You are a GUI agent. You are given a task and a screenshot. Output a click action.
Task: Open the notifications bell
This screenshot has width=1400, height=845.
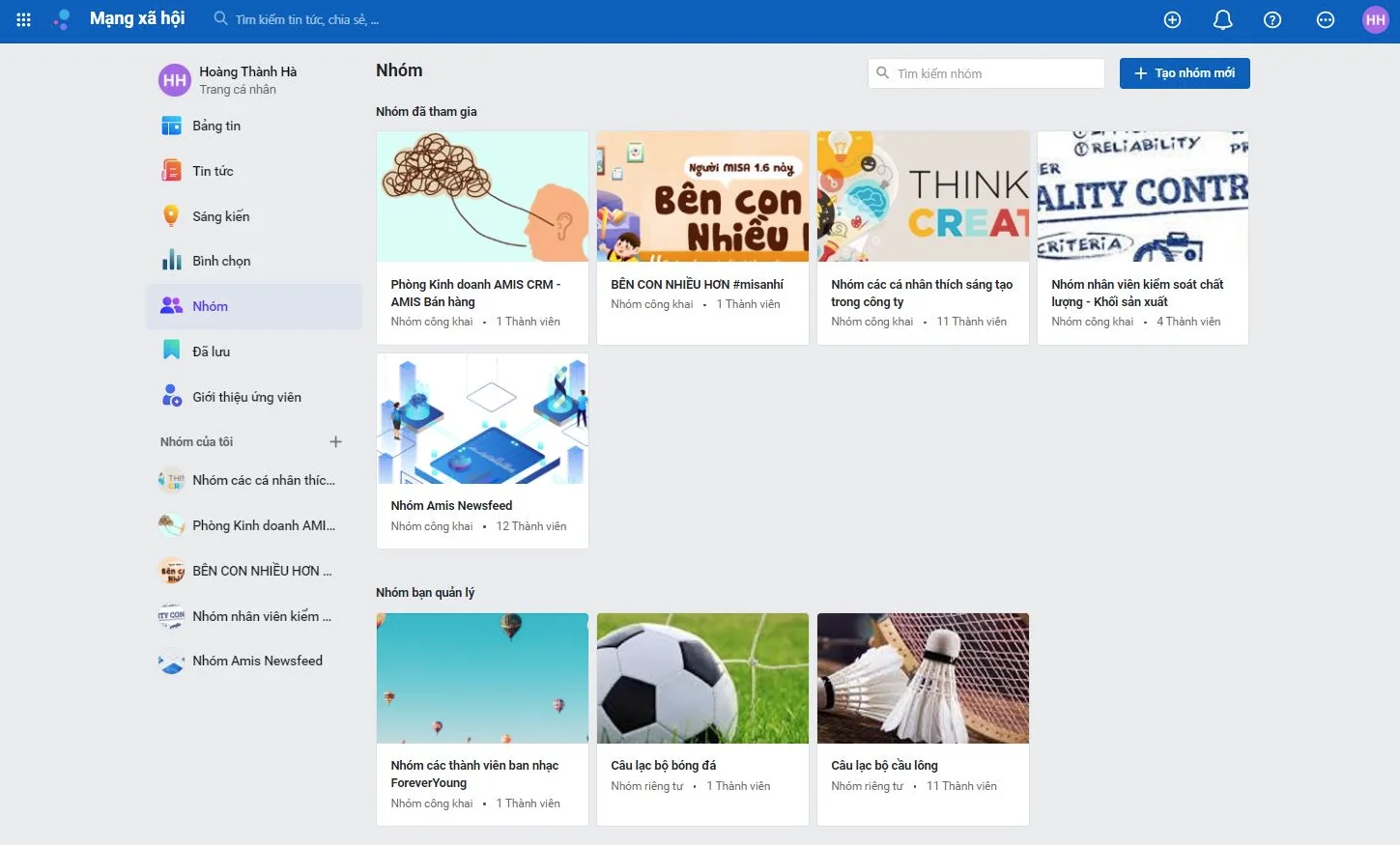click(x=1222, y=19)
